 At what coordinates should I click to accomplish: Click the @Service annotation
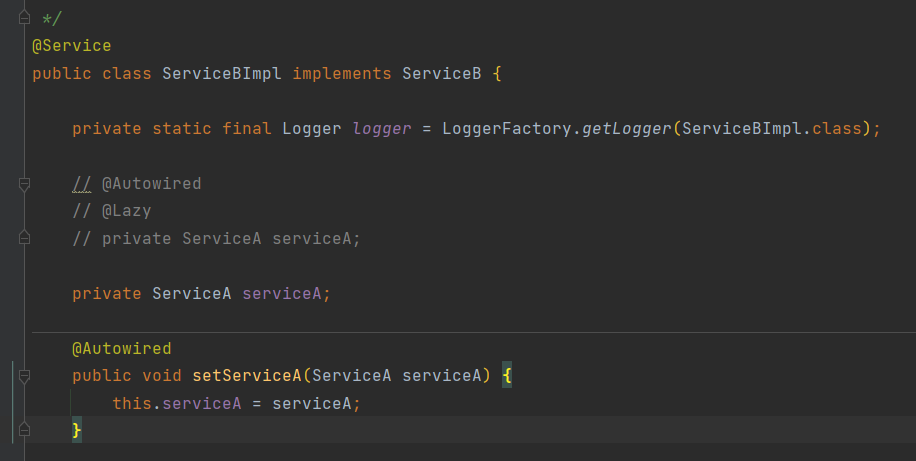[x=71, y=46]
